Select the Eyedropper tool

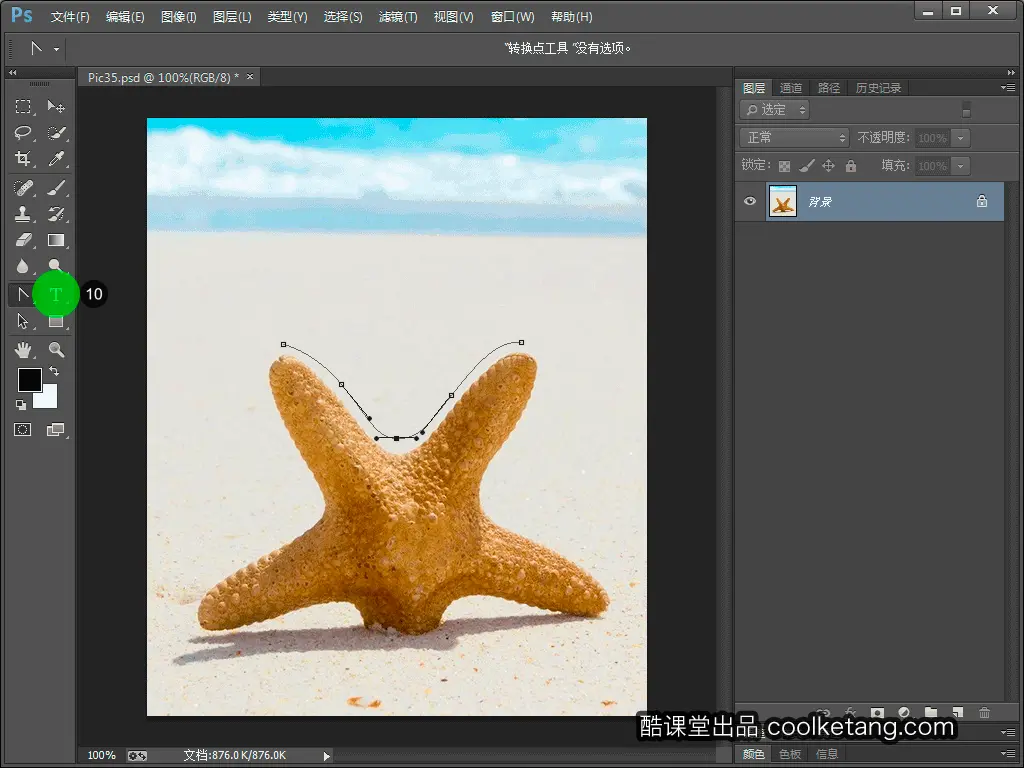pyautogui.click(x=56, y=159)
